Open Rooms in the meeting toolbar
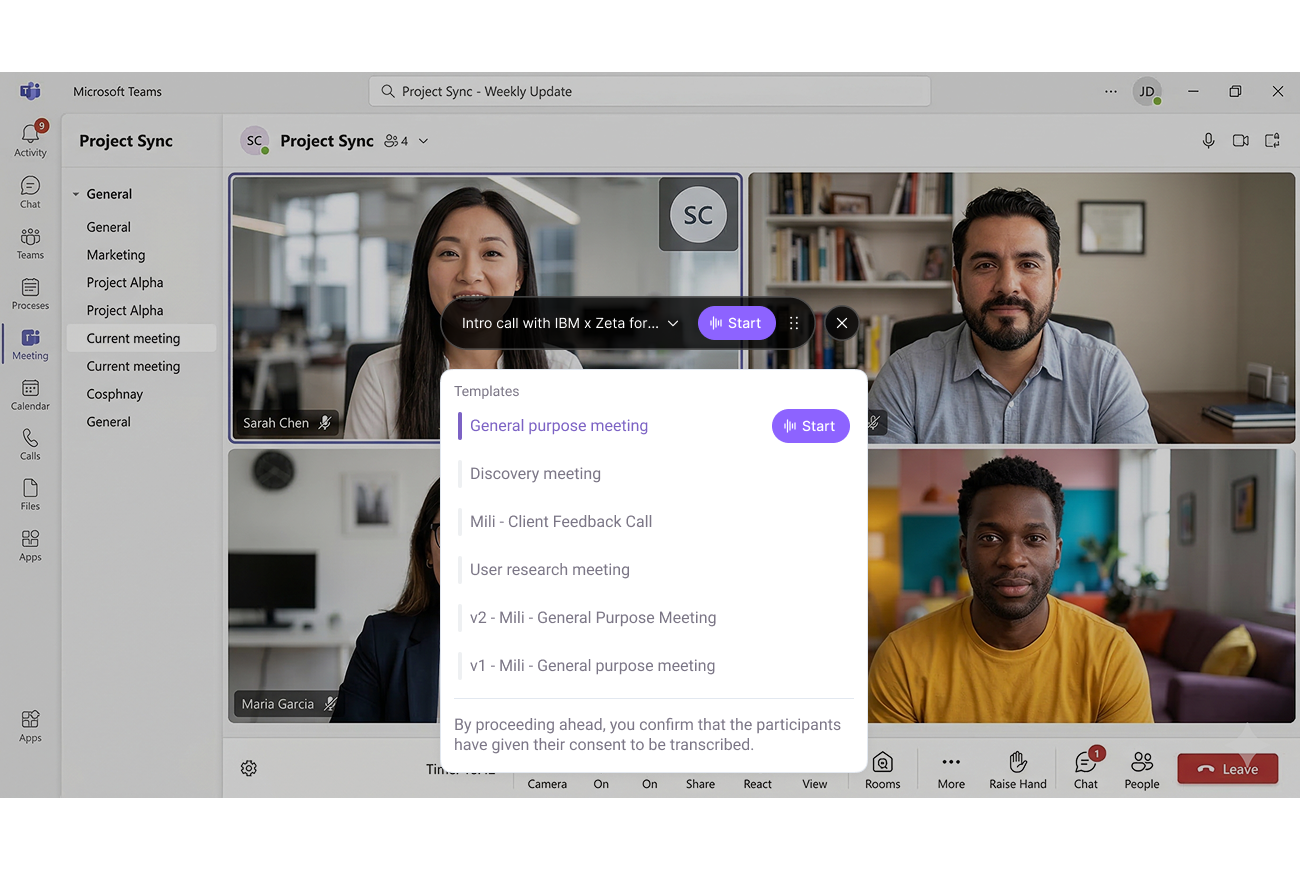The image size is (1300, 870). [882, 770]
